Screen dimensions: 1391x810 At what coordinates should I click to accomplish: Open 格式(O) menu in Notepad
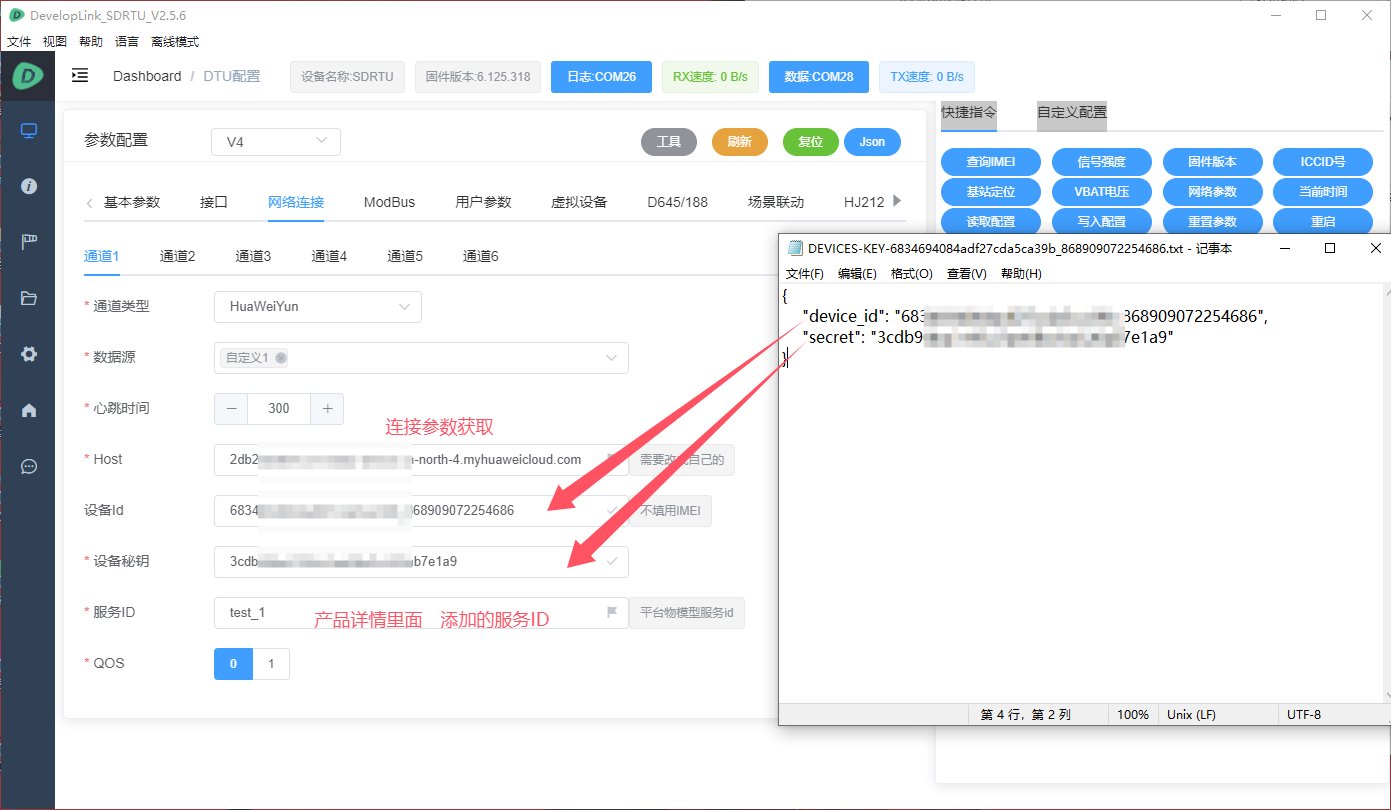click(912, 274)
